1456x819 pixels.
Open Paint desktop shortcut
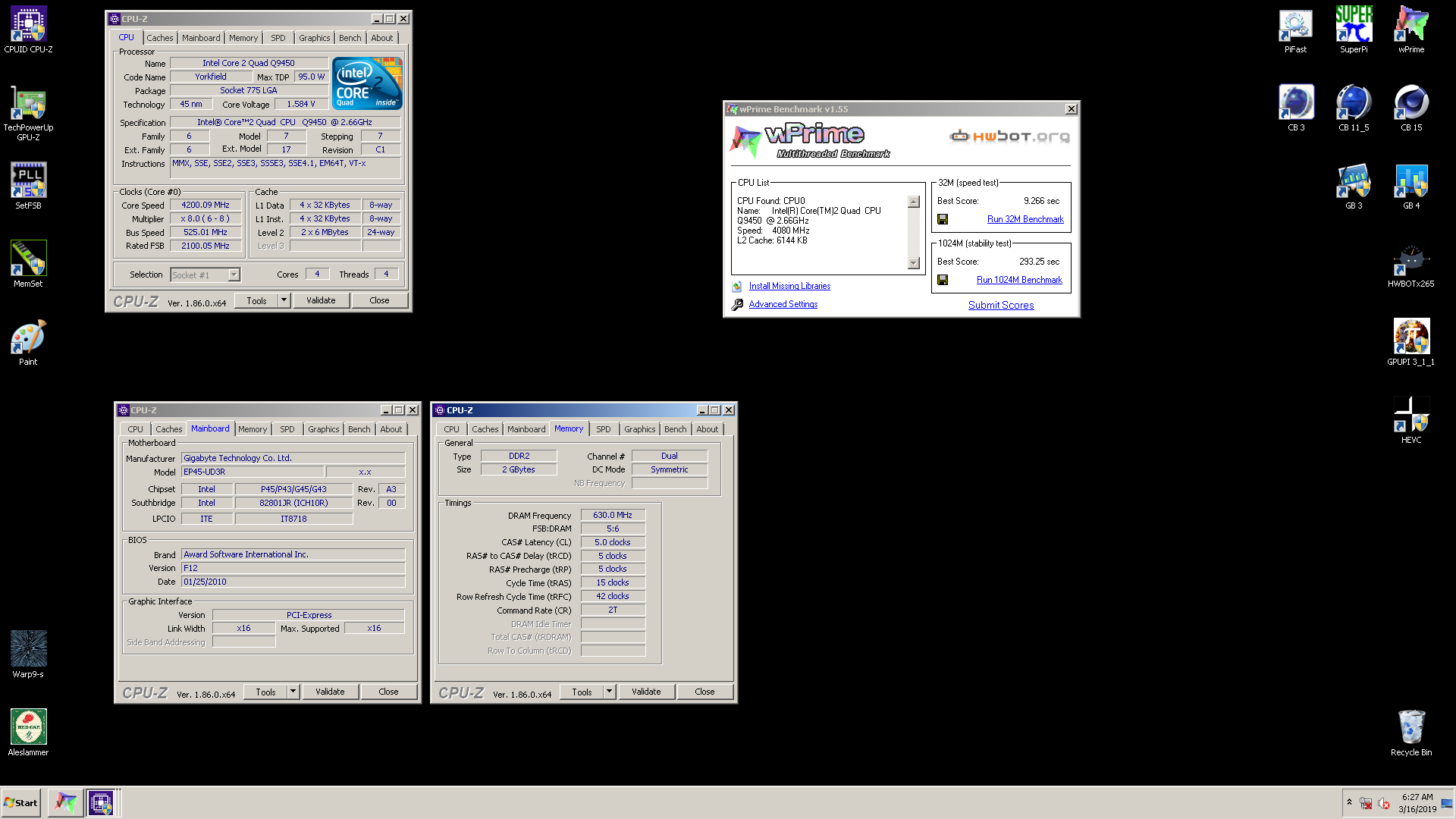point(28,342)
